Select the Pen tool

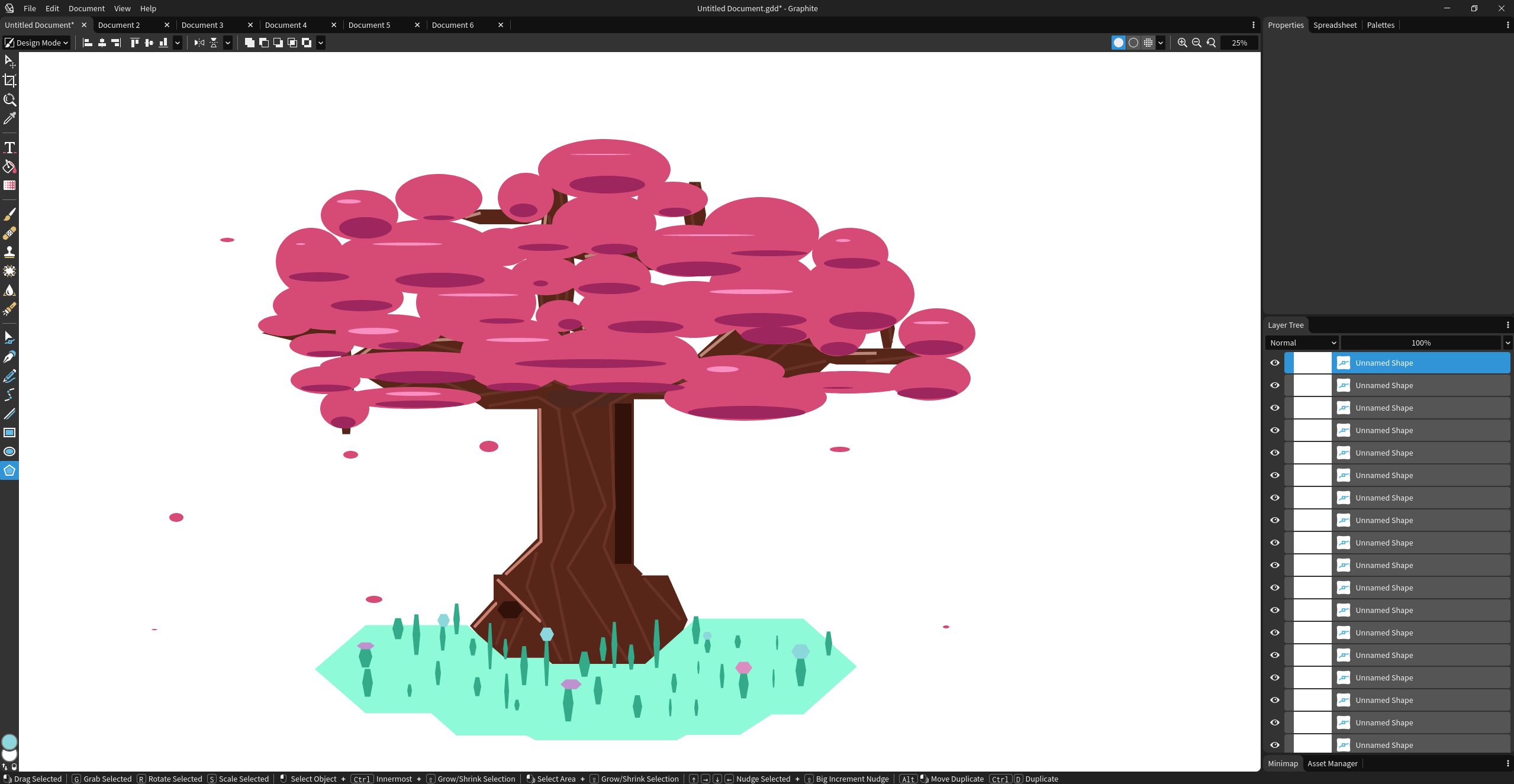[9, 357]
